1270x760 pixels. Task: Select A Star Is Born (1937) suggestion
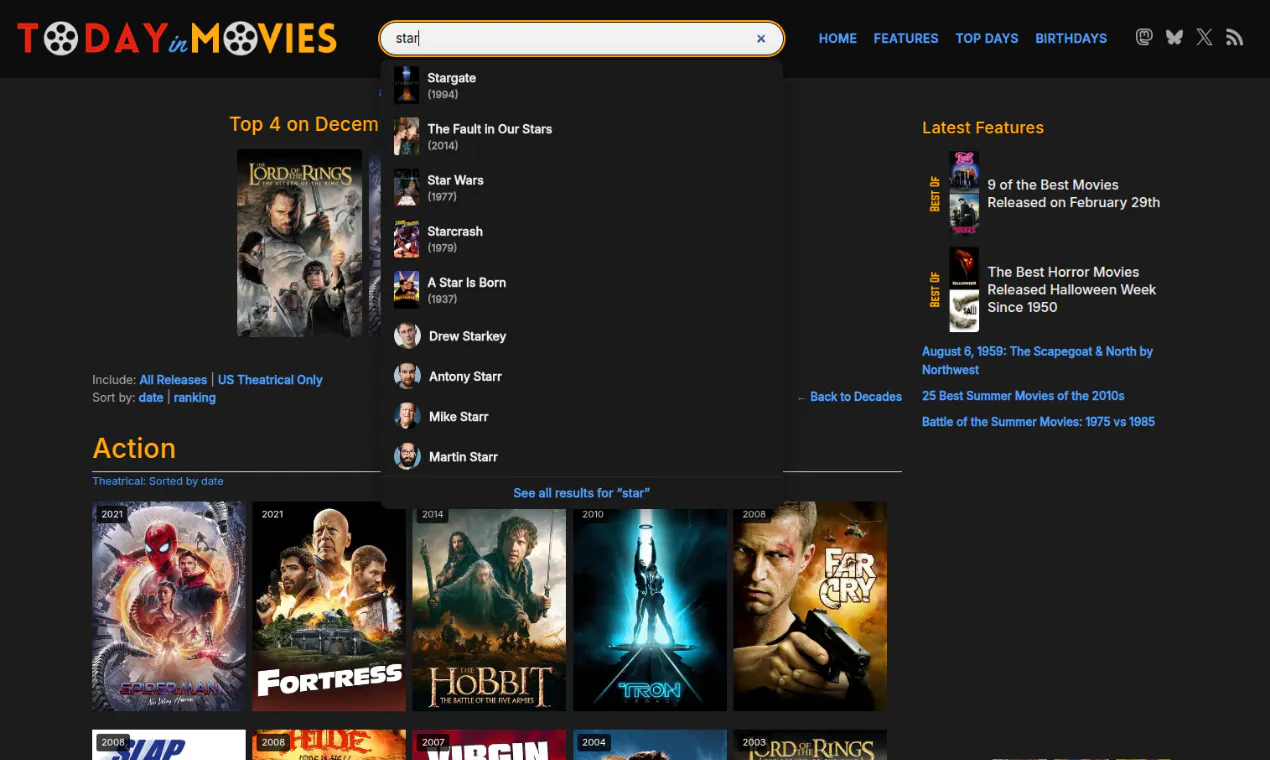(x=581, y=290)
